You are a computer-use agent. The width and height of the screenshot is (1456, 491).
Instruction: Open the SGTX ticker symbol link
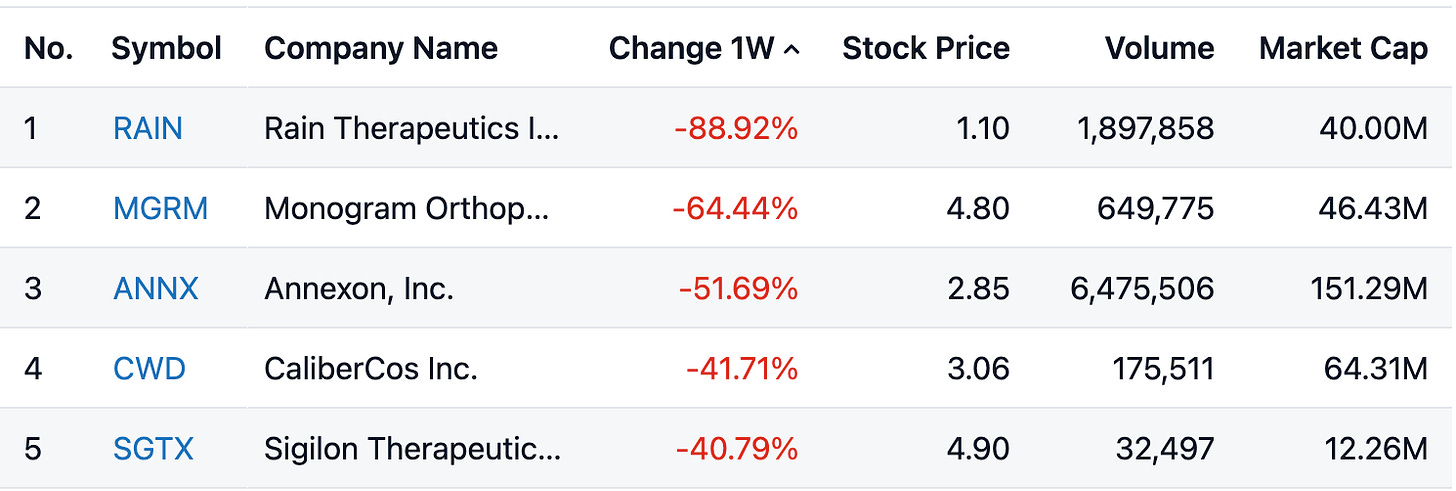click(x=153, y=449)
